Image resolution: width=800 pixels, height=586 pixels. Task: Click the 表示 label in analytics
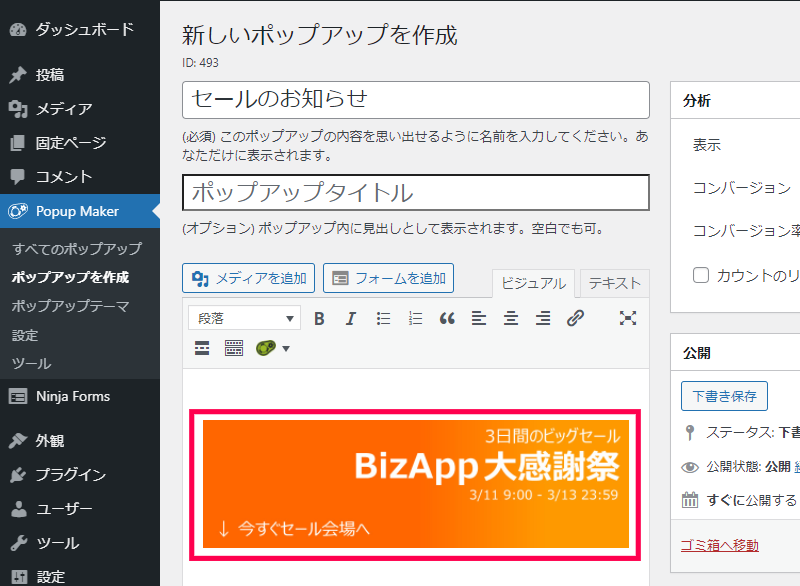(x=707, y=145)
